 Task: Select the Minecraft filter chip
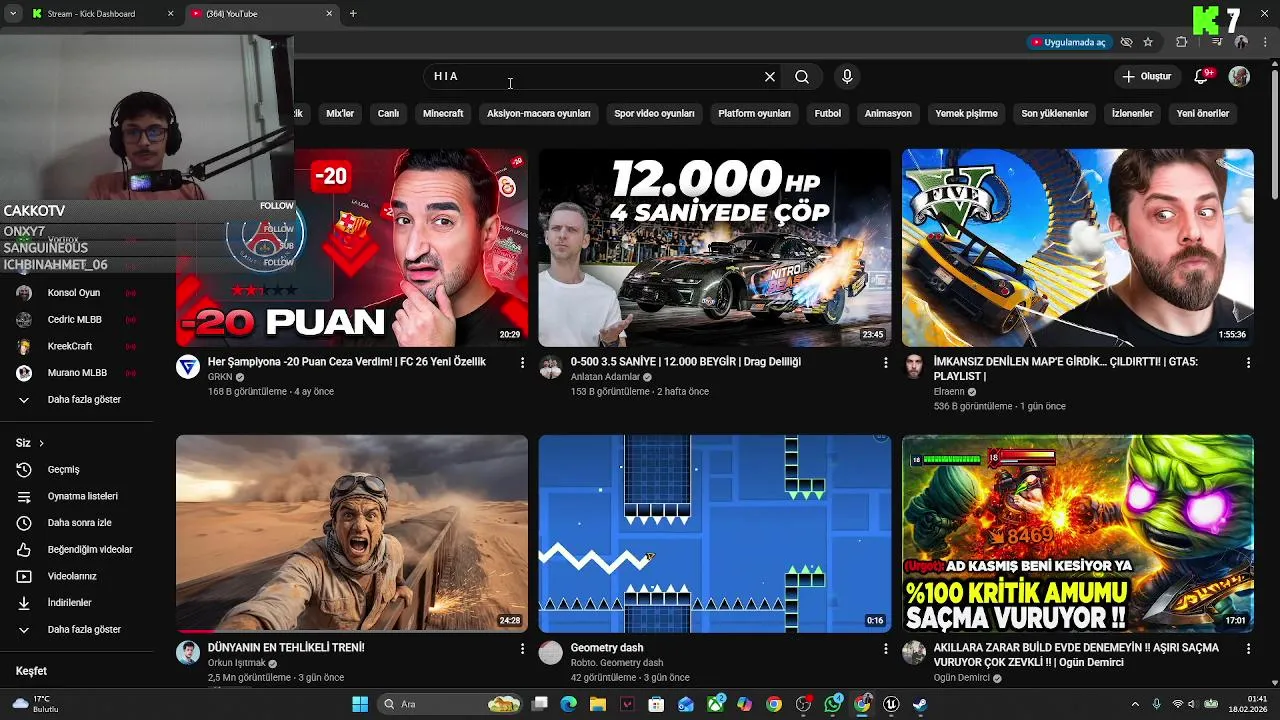click(x=443, y=114)
